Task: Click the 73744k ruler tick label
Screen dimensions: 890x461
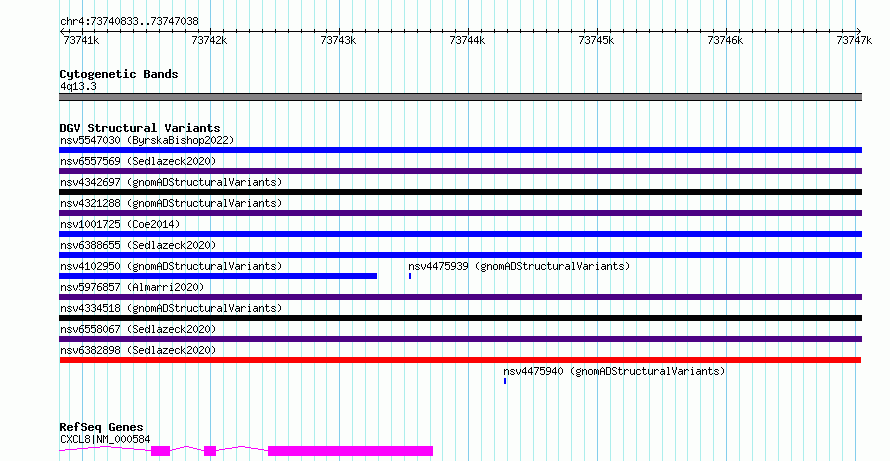Action: click(x=467, y=40)
